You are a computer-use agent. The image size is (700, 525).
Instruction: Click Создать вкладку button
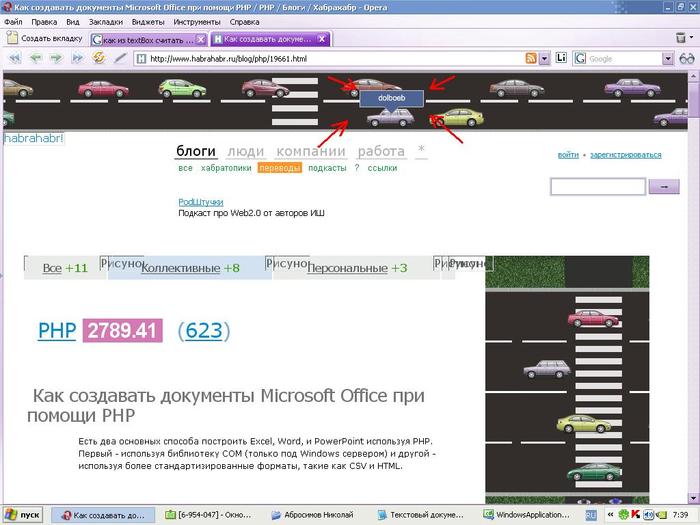tap(45, 38)
